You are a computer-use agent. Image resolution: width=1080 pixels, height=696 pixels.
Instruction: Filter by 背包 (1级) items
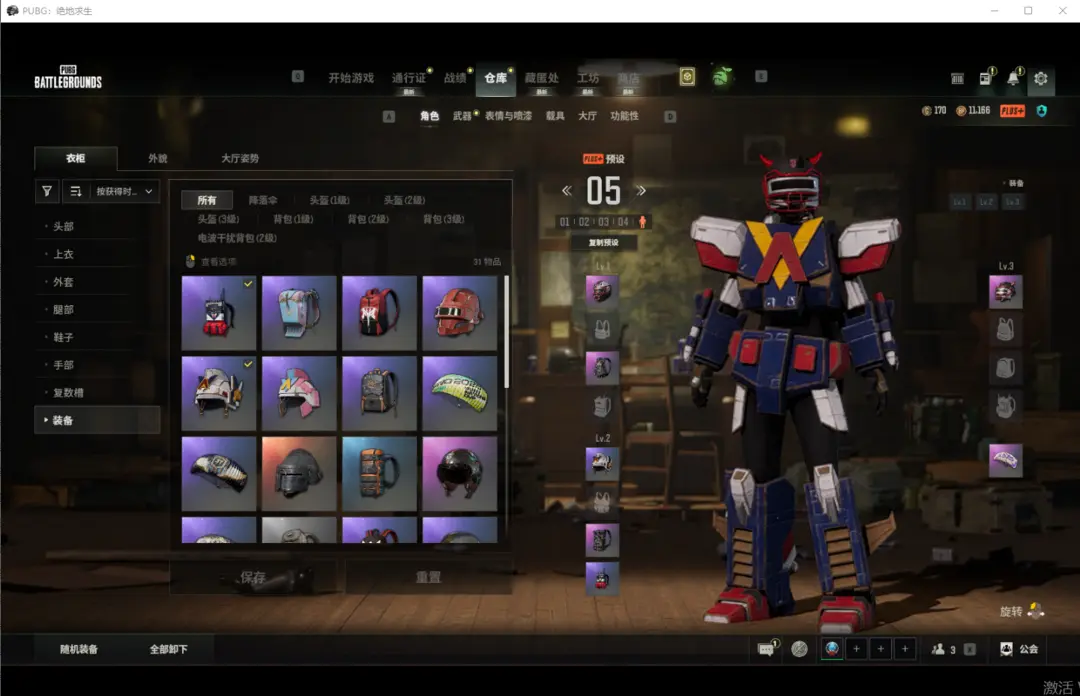293,219
